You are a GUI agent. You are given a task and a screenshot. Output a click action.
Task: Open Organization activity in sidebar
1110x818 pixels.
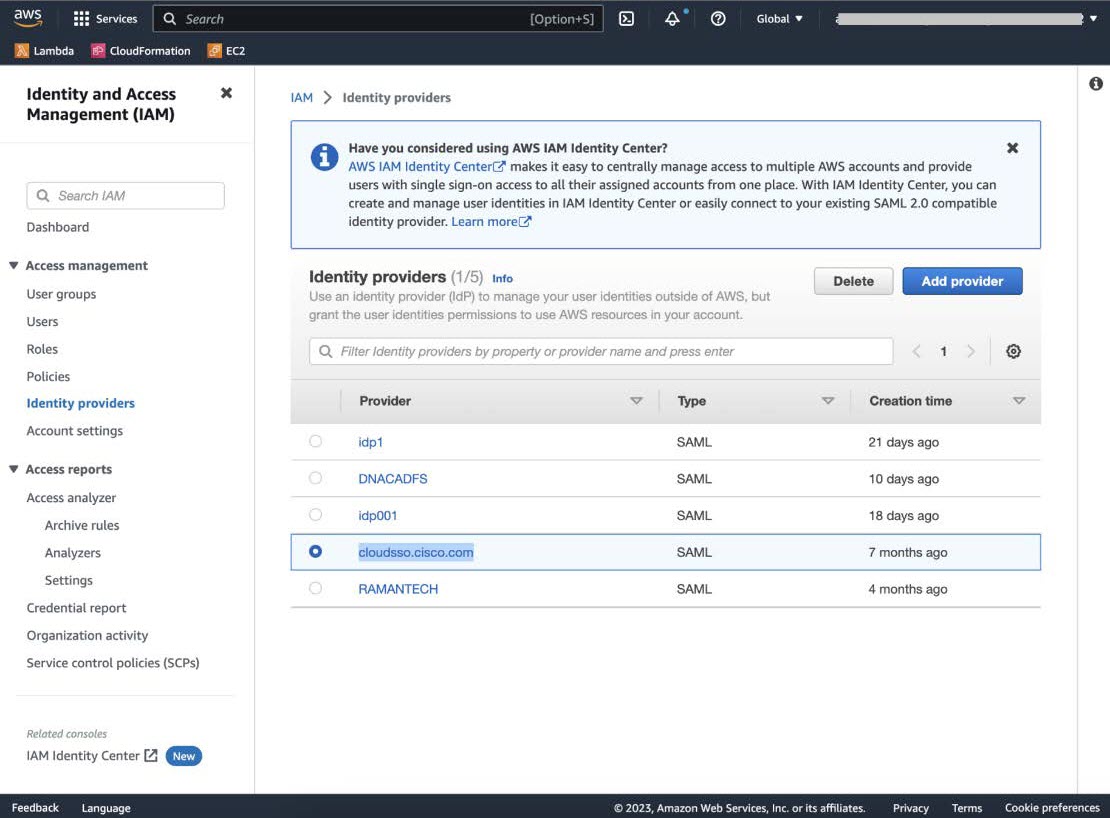pos(88,635)
